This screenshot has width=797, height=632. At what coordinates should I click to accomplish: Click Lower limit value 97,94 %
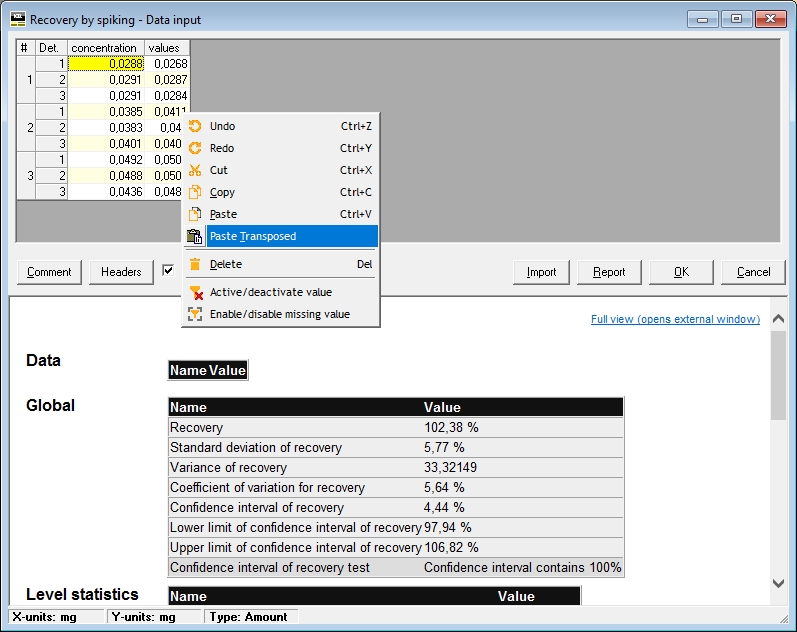448,528
